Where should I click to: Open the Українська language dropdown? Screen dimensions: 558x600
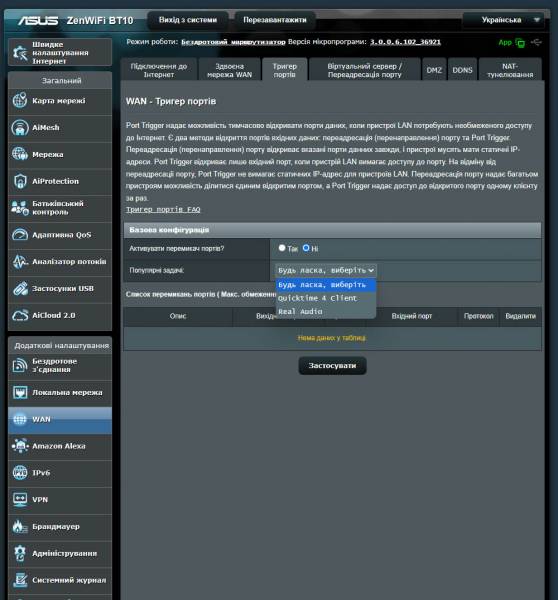[504, 20]
